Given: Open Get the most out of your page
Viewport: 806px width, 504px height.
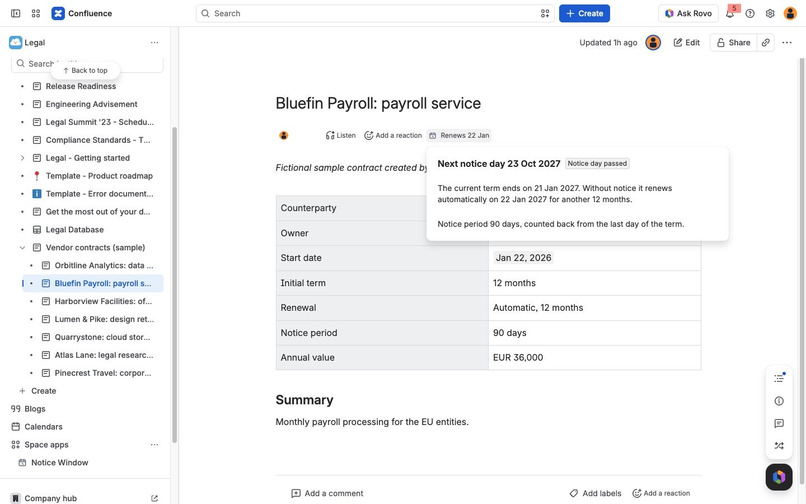Looking at the screenshot, I should pyautogui.click(x=98, y=212).
